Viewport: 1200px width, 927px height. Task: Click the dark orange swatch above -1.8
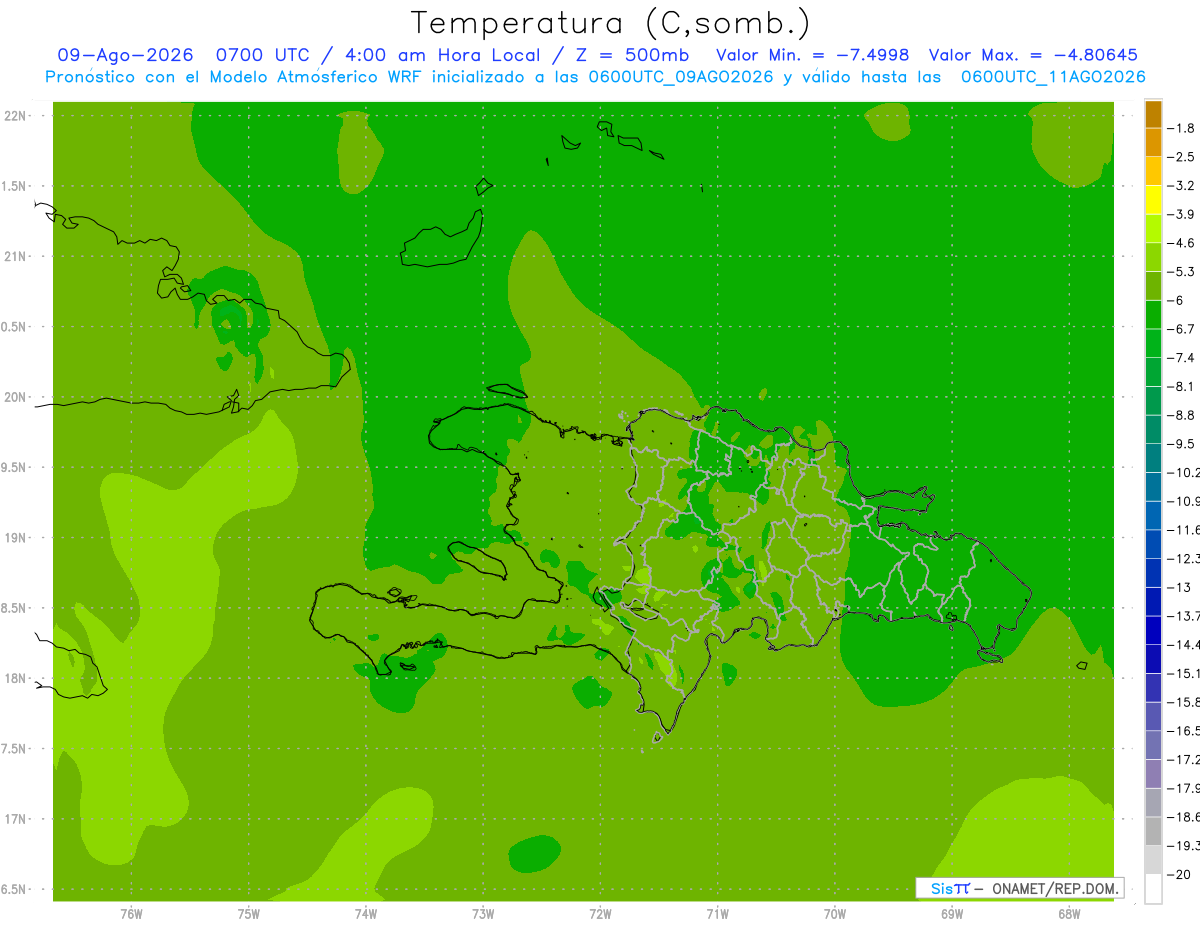[1153, 114]
